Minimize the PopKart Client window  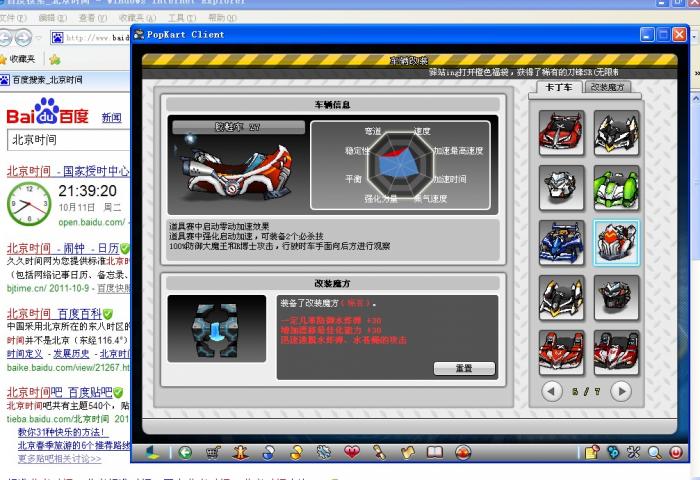click(647, 34)
